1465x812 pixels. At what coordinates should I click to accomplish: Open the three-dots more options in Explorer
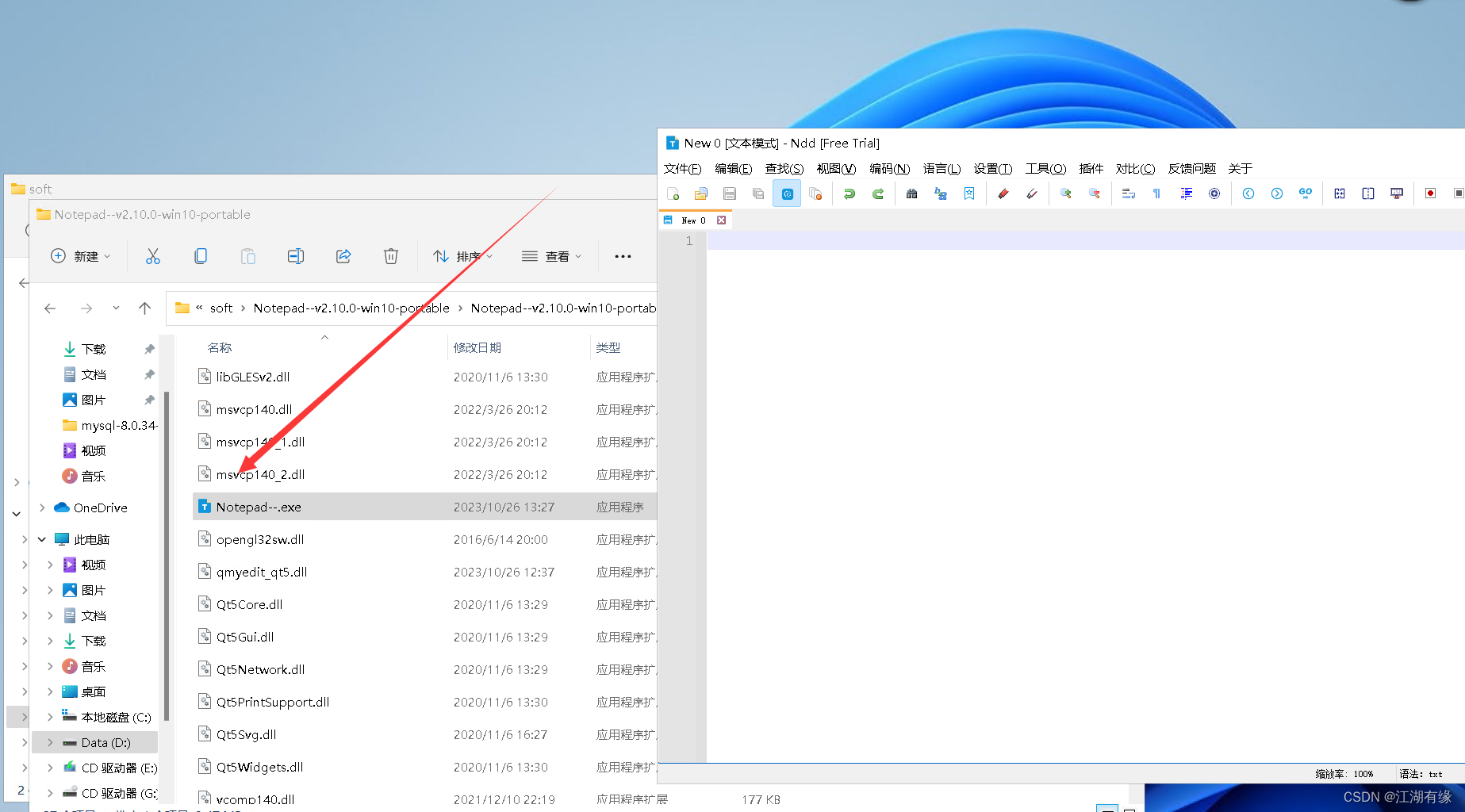pyautogui.click(x=623, y=256)
